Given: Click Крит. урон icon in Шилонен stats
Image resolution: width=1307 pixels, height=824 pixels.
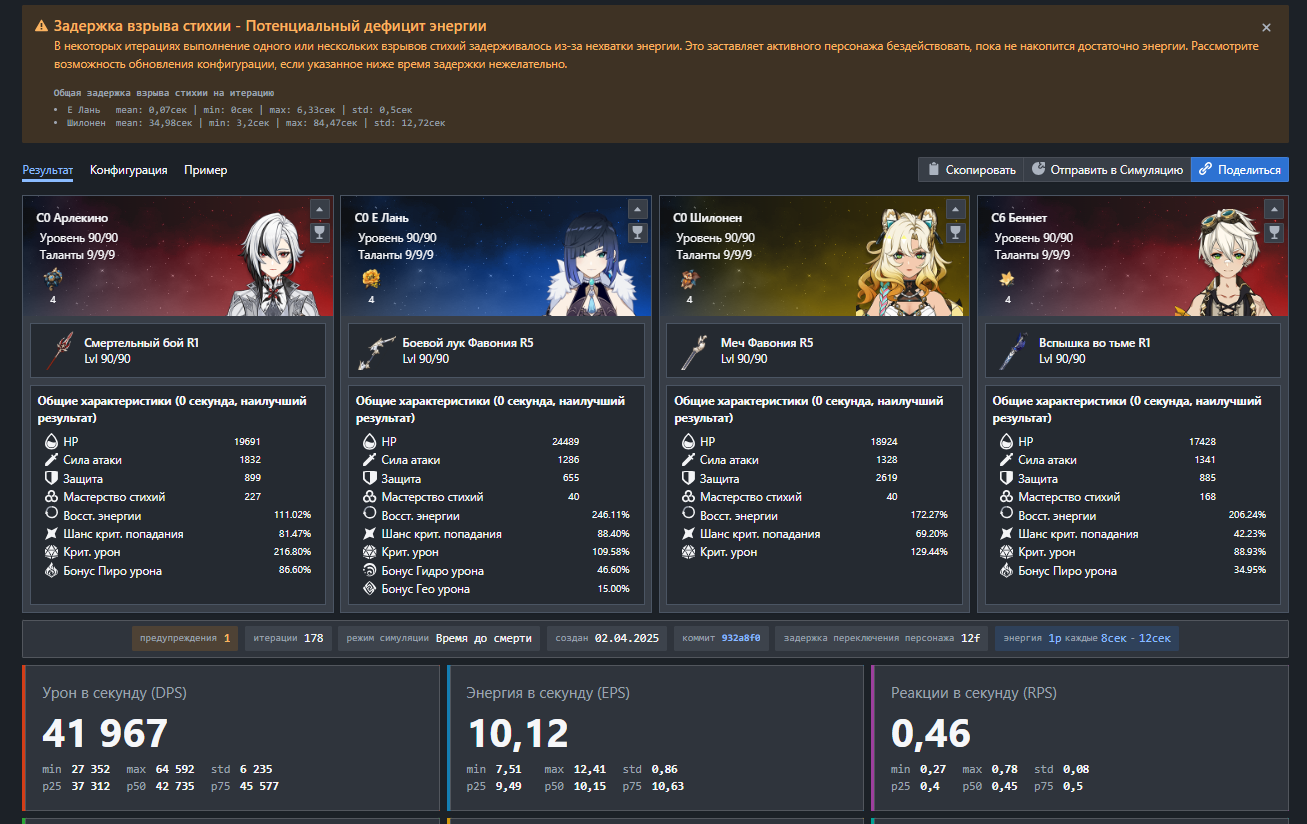Looking at the screenshot, I should 688,552.
